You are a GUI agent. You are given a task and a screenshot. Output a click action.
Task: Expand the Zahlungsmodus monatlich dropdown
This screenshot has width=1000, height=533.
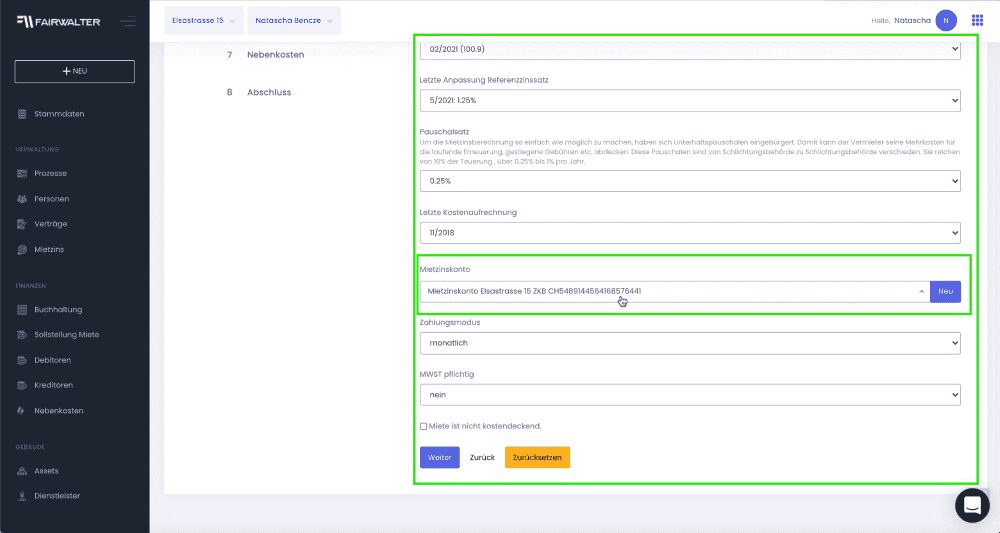coord(689,343)
